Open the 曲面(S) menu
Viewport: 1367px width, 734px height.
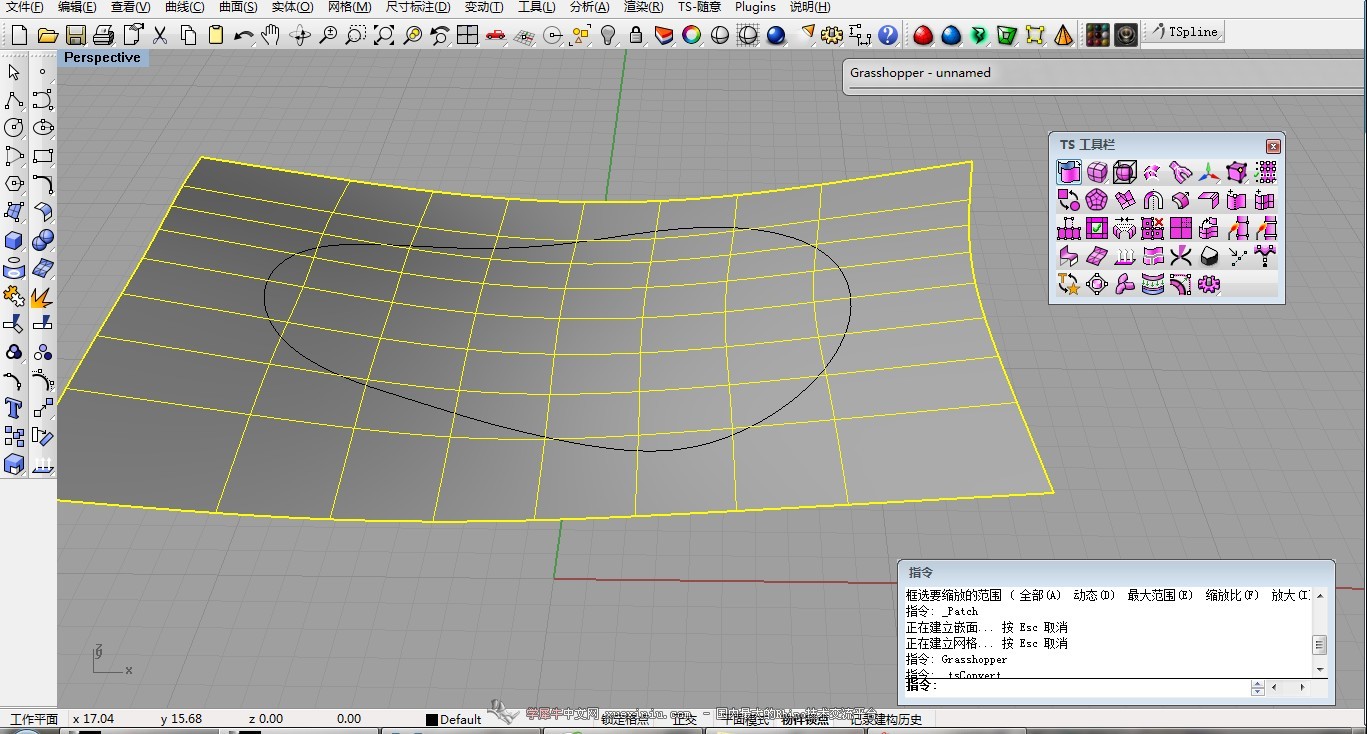(x=238, y=7)
